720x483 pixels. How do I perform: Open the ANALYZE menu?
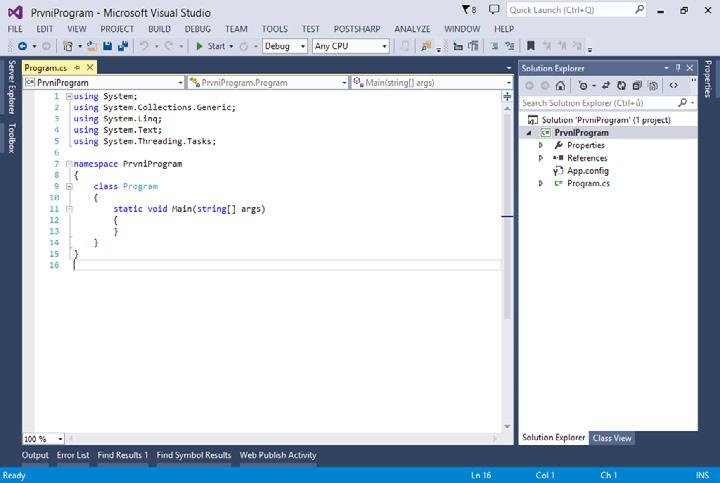pyautogui.click(x=412, y=29)
